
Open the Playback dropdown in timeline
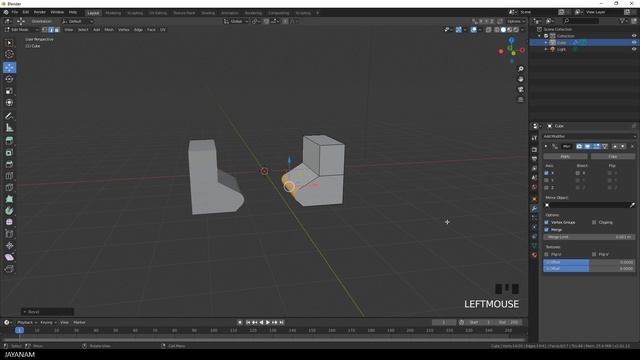pos(27,322)
